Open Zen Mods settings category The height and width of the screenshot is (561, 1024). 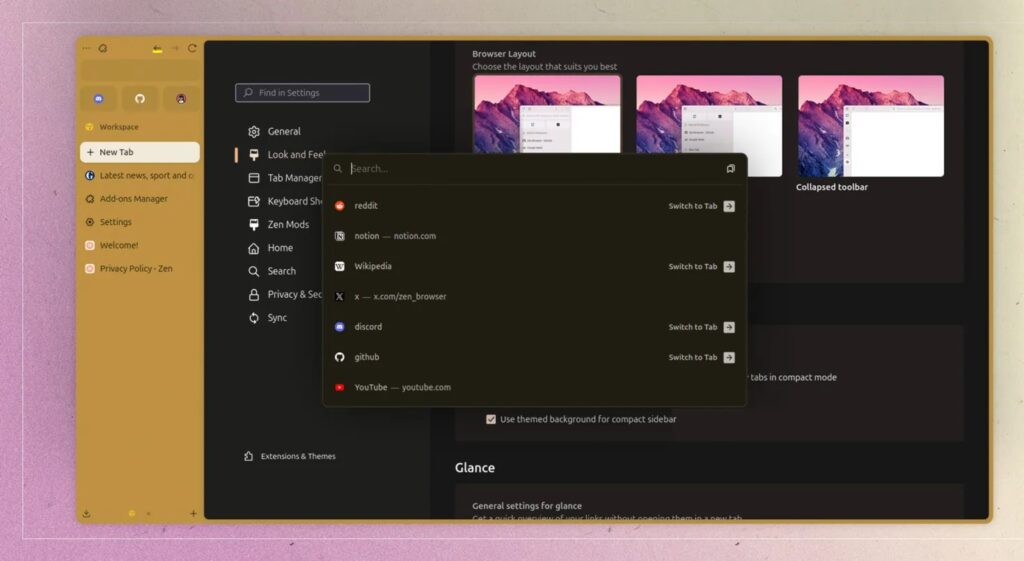click(287, 225)
